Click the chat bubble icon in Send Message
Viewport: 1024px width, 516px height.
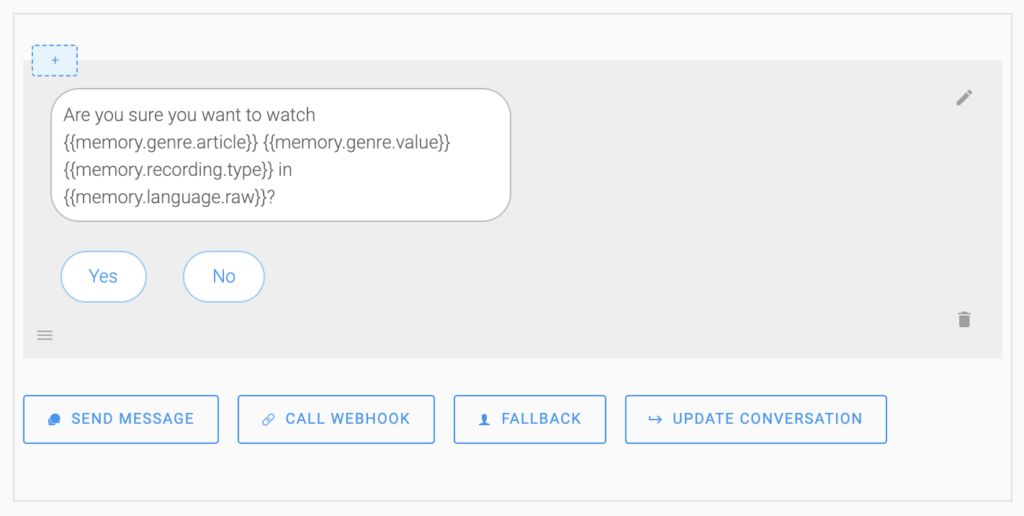coord(55,420)
